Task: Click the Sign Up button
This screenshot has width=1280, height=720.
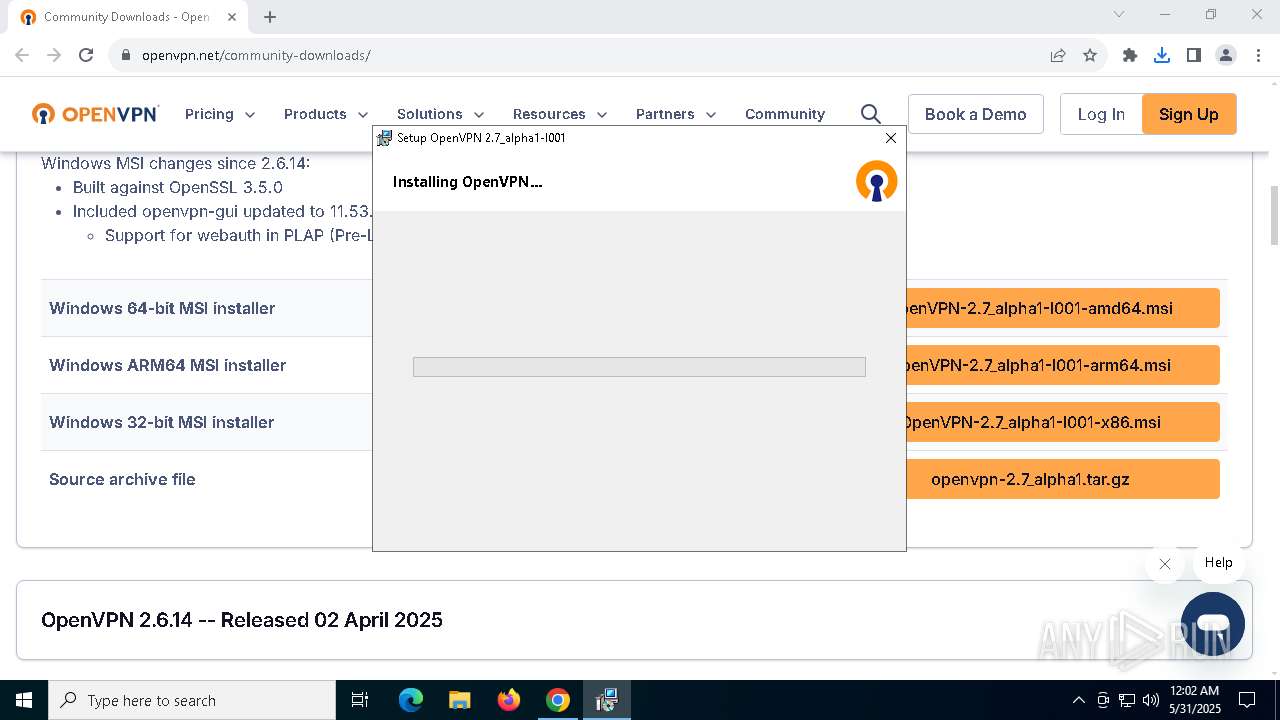Action: coord(1189,114)
